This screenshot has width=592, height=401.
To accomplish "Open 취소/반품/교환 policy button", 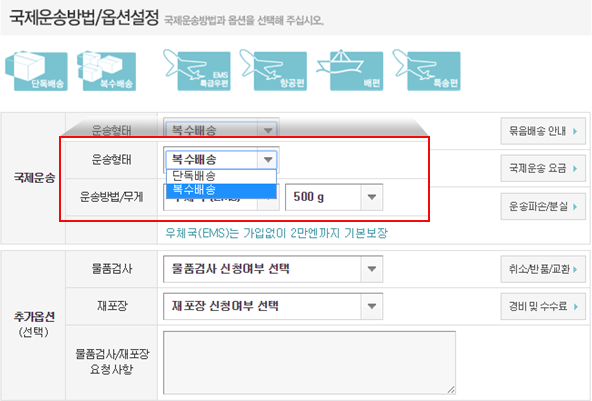I will pyautogui.click(x=543, y=269).
